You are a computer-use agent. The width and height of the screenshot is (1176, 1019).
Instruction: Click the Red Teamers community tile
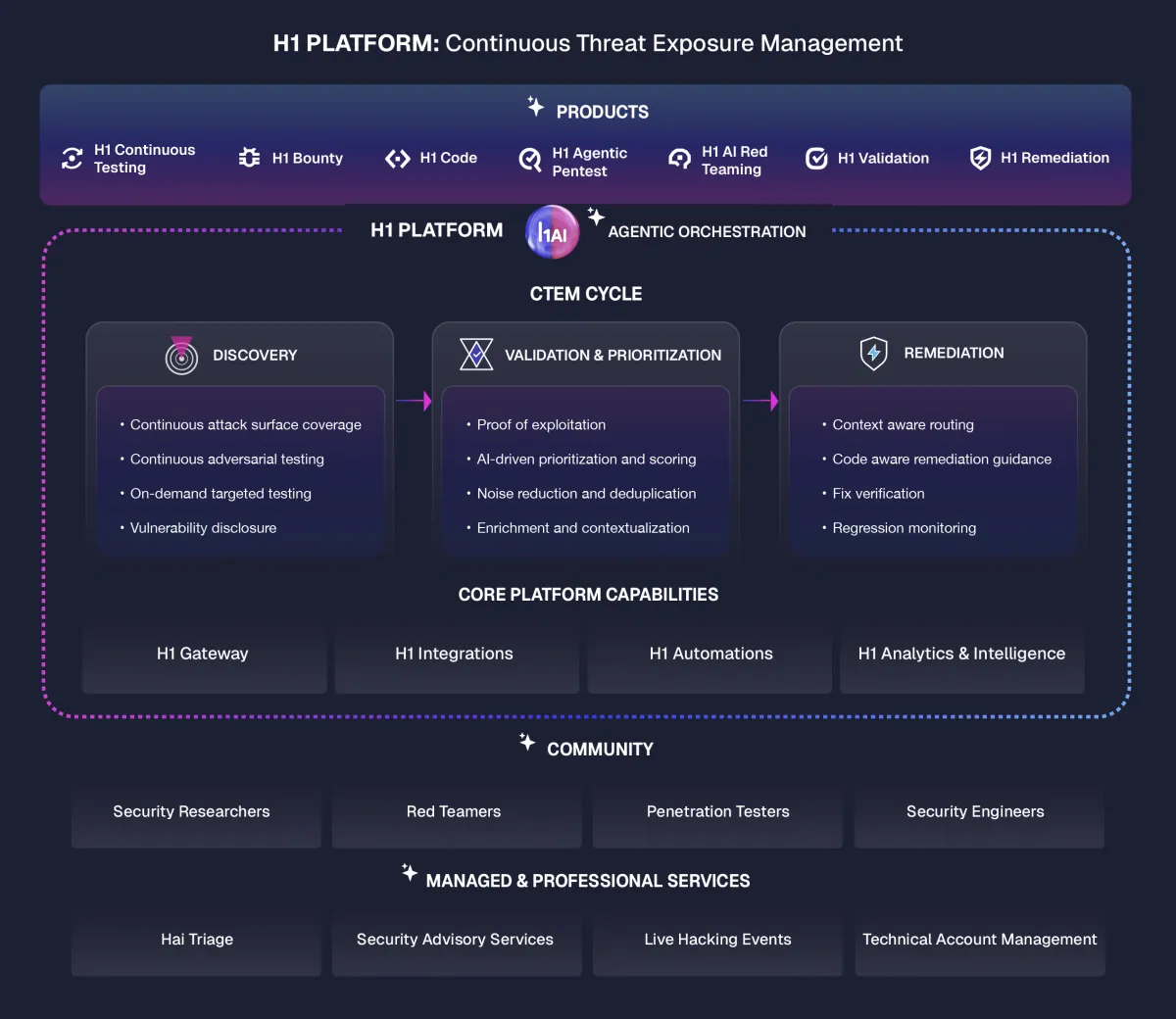[x=457, y=813]
